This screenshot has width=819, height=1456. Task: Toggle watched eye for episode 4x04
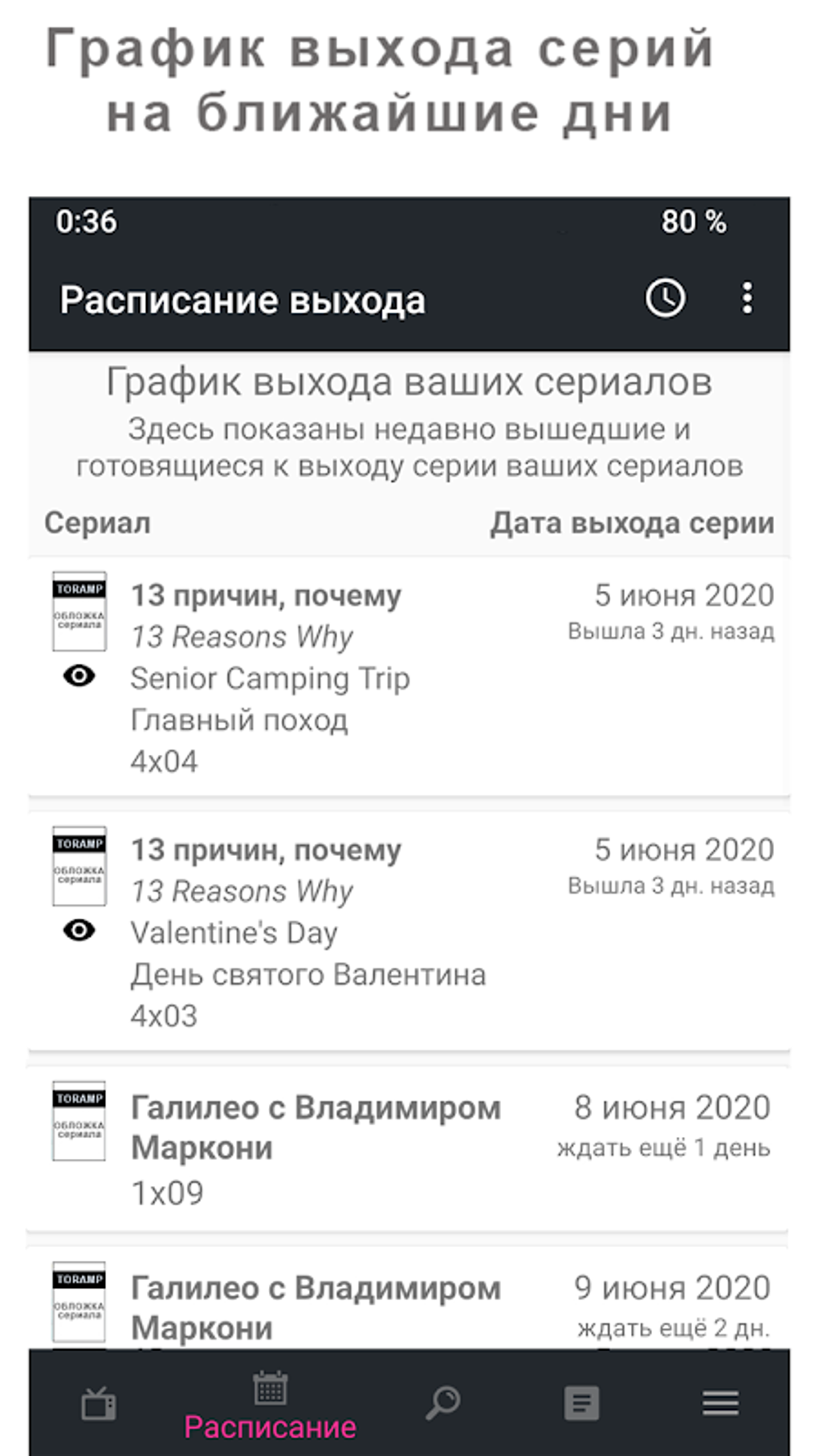(x=79, y=676)
